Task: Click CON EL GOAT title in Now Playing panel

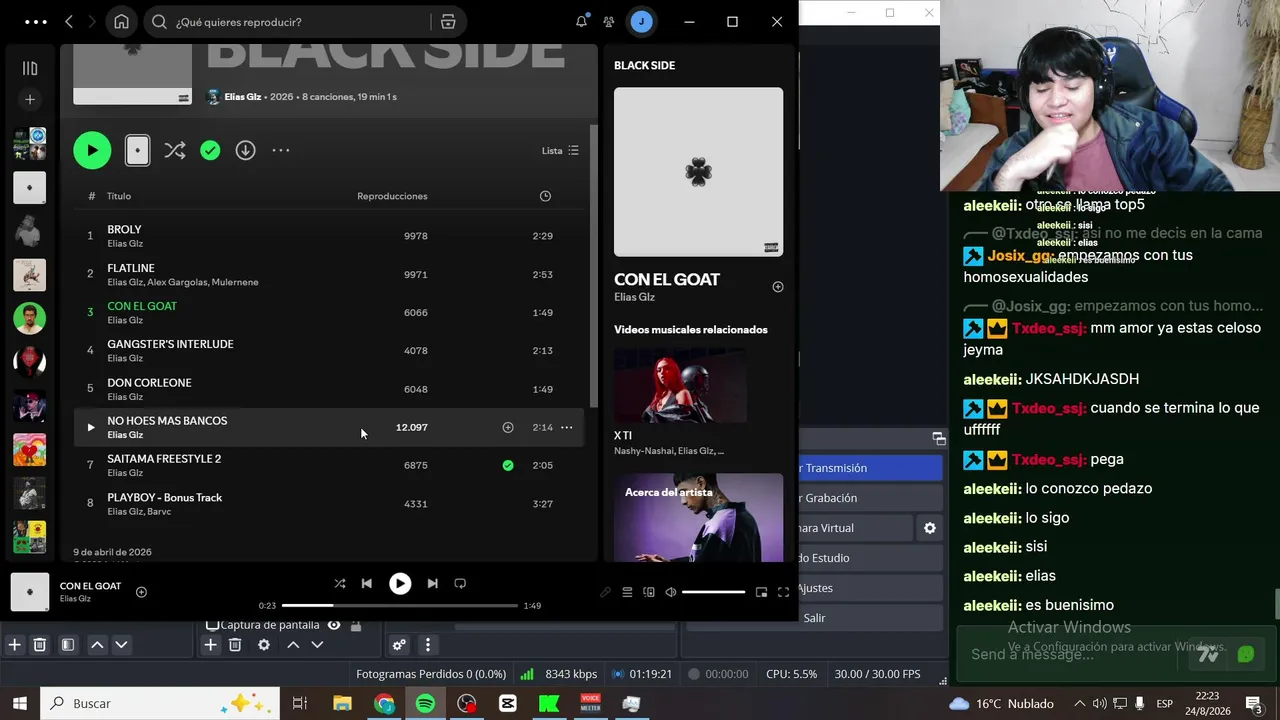Action: 667,280
